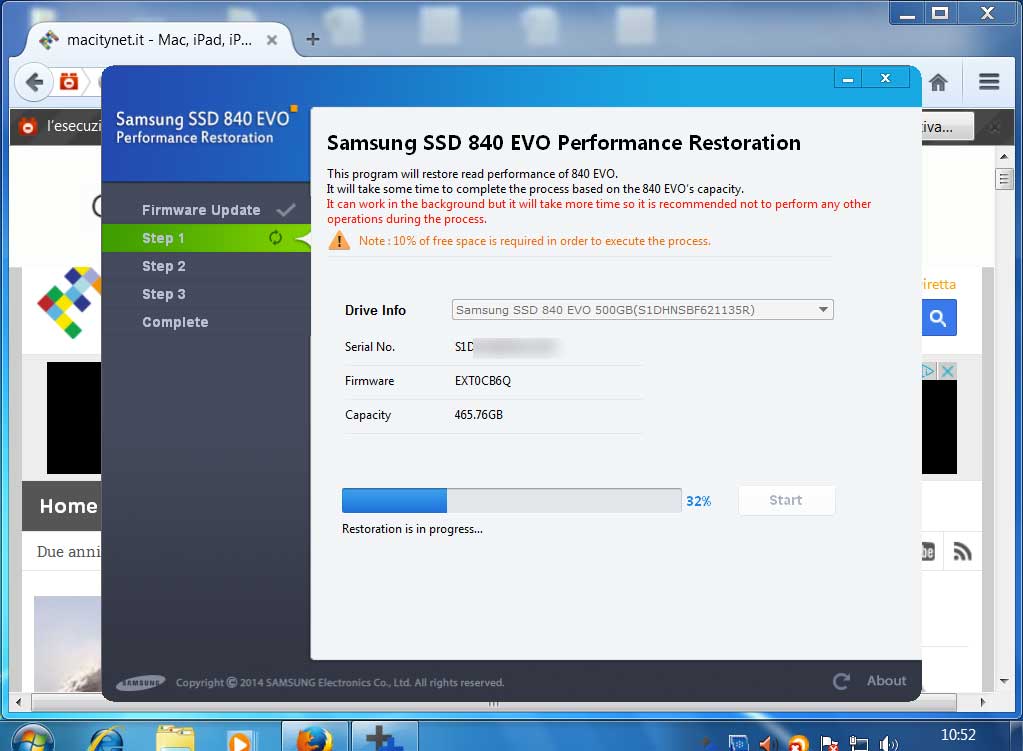Click the volume speaker tray icon

[x=888, y=743]
